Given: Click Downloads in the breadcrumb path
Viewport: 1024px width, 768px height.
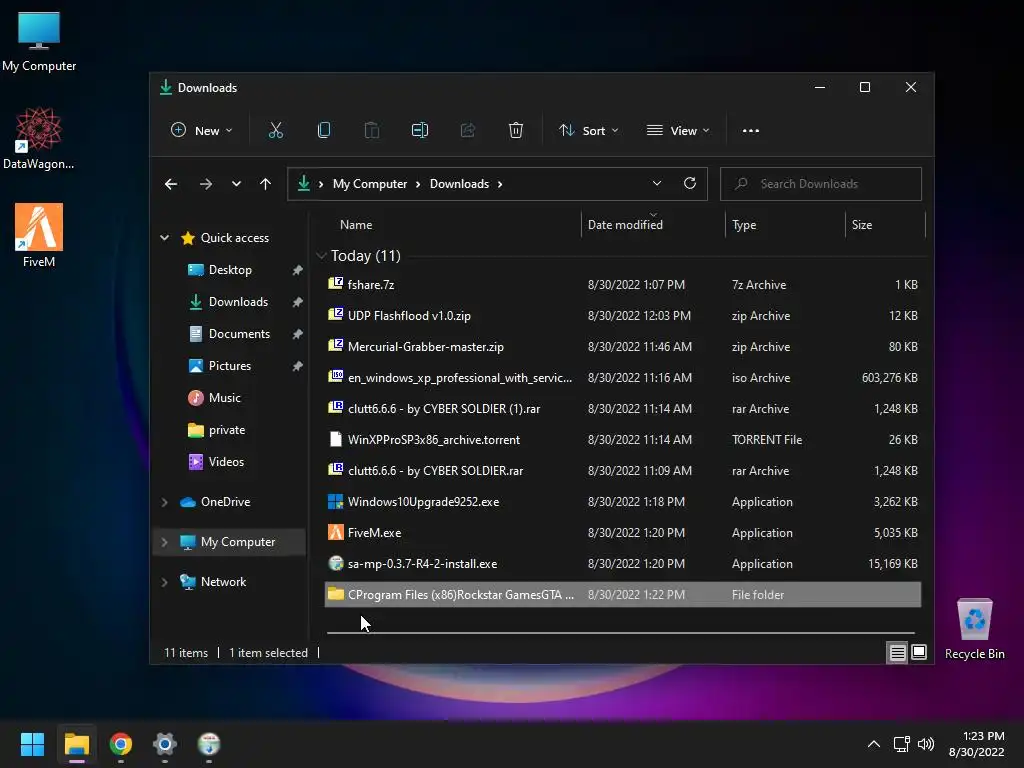Looking at the screenshot, I should pos(459,184).
